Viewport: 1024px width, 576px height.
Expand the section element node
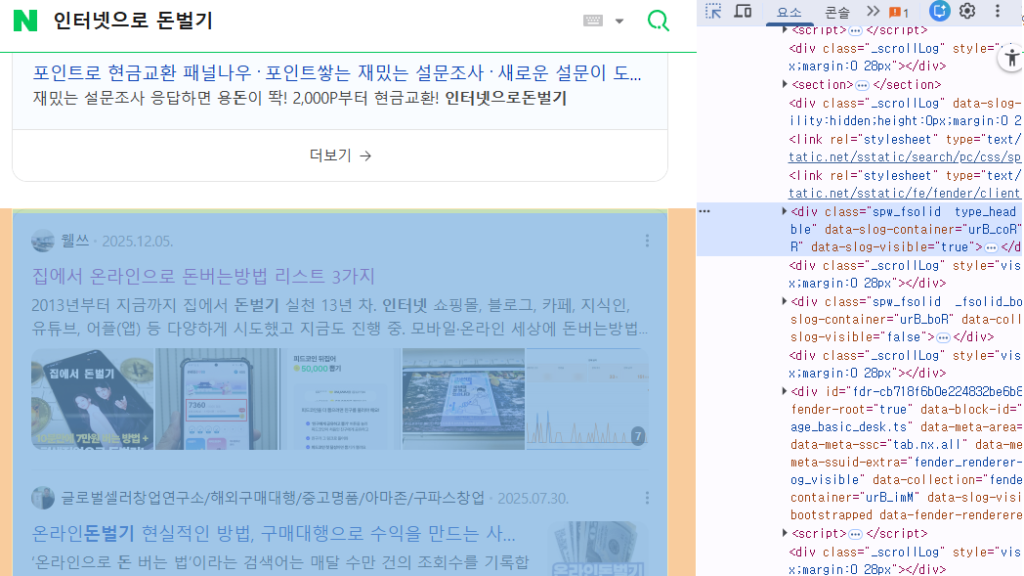pyautogui.click(x=785, y=85)
